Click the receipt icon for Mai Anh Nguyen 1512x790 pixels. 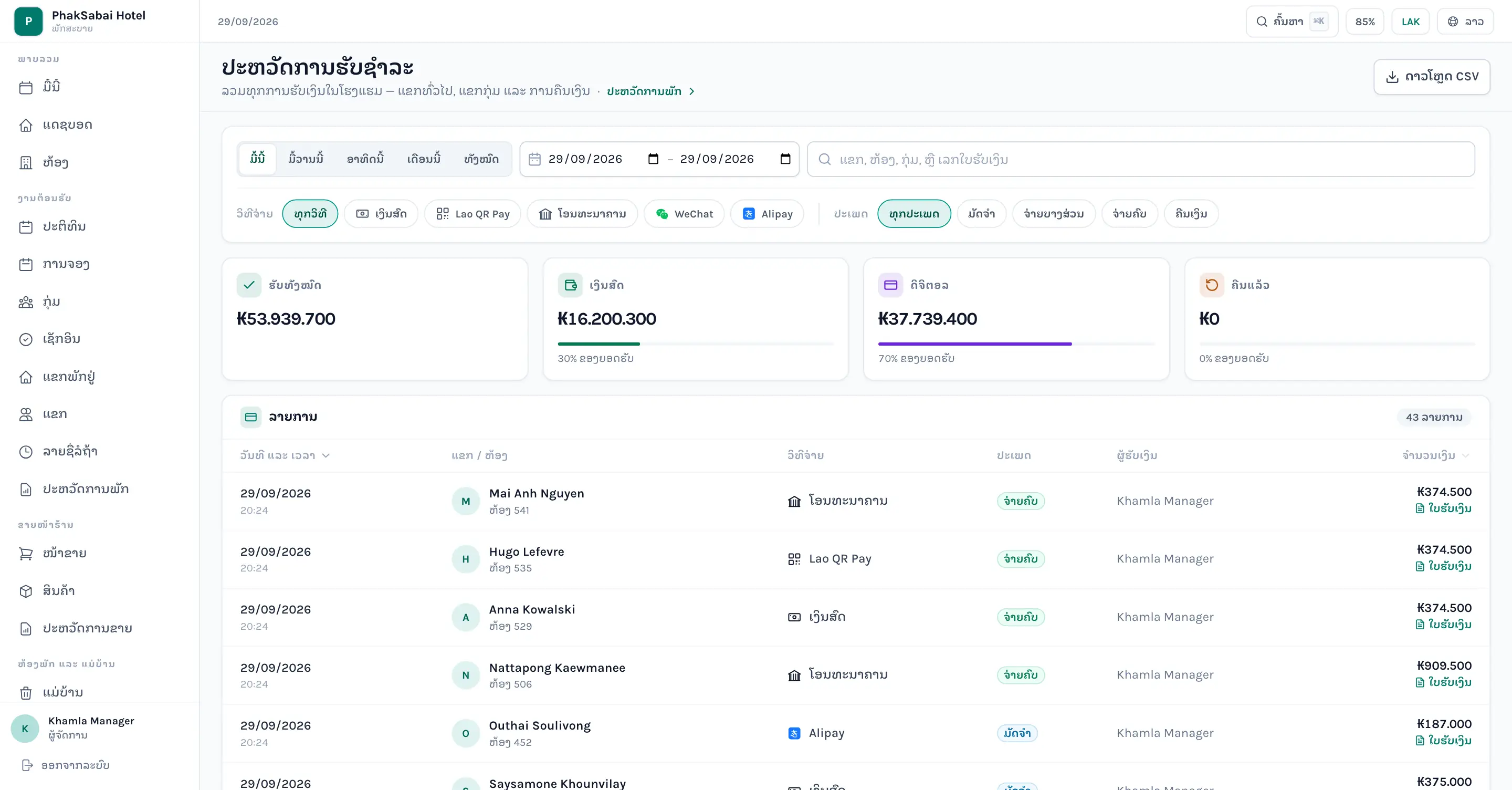click(x=1419, y=508)
